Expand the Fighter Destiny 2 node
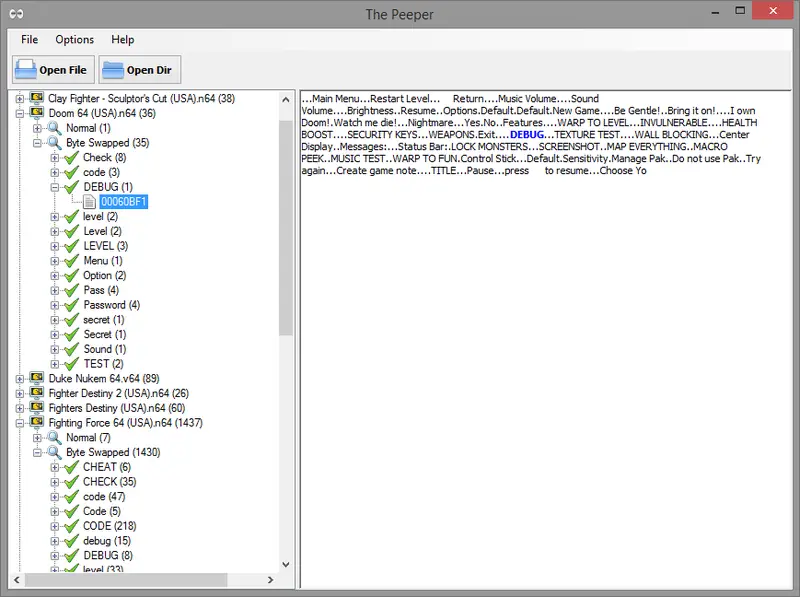This screenshot has height=597, width=800. tap(19, 393)
